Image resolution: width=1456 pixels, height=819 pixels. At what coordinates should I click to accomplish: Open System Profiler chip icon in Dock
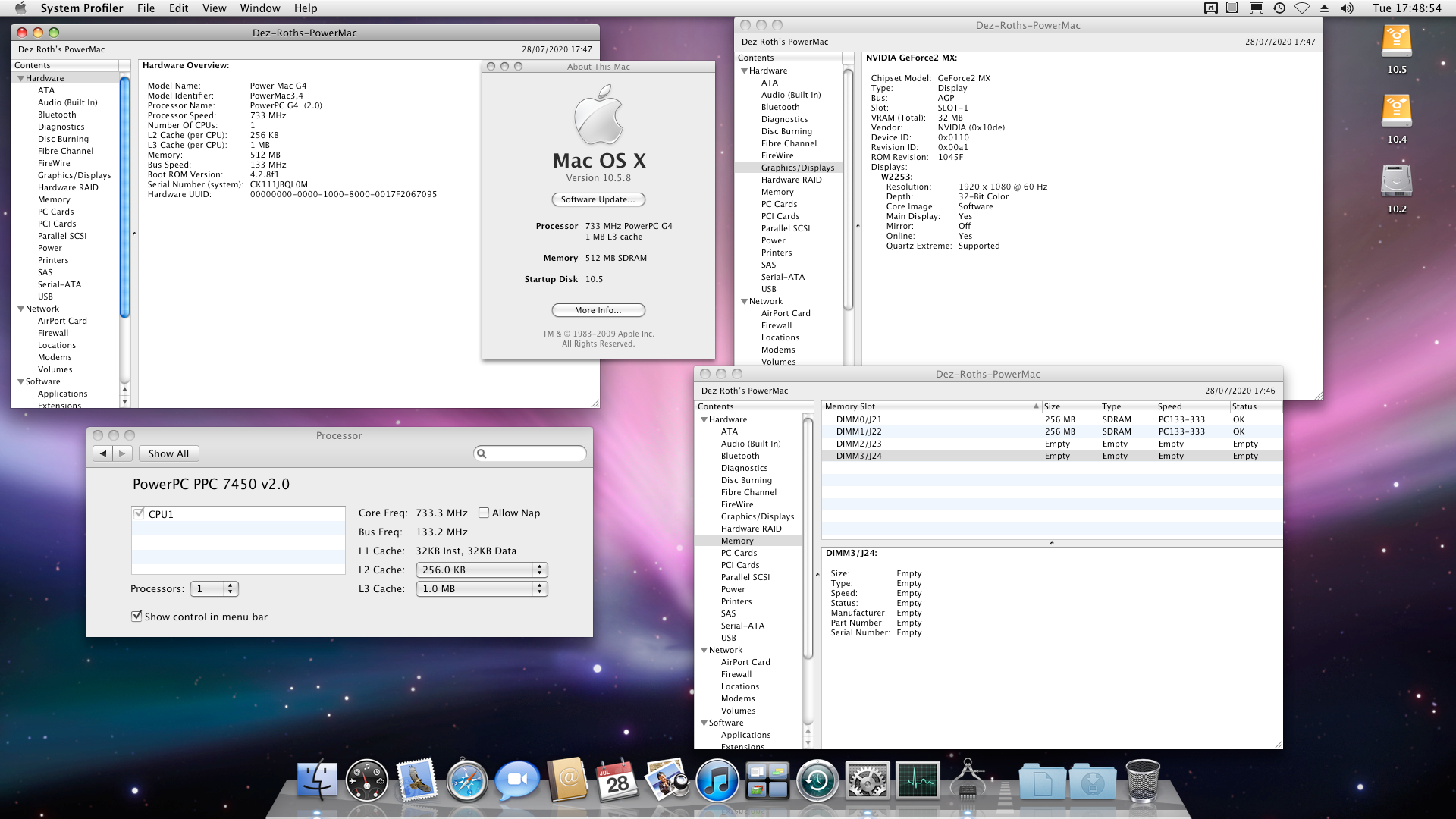pyautogui.click(x=968, y=781)
